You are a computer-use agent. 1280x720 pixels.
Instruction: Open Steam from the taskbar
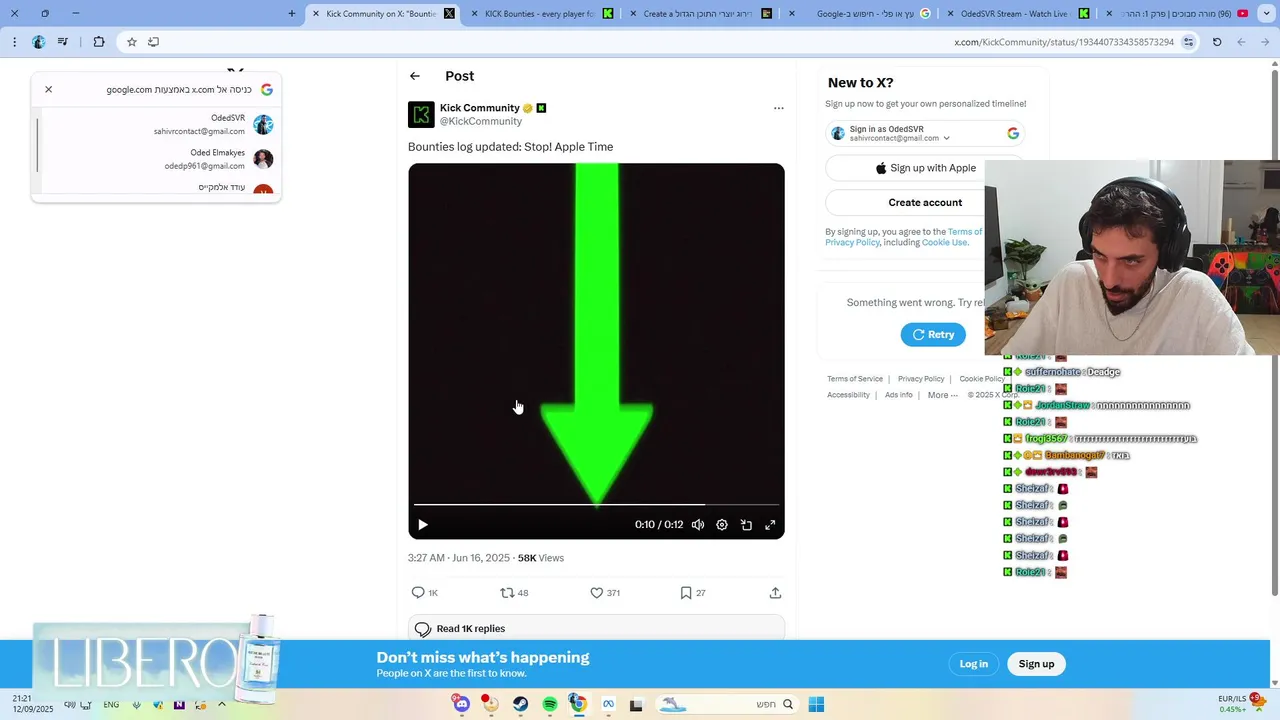520,704
